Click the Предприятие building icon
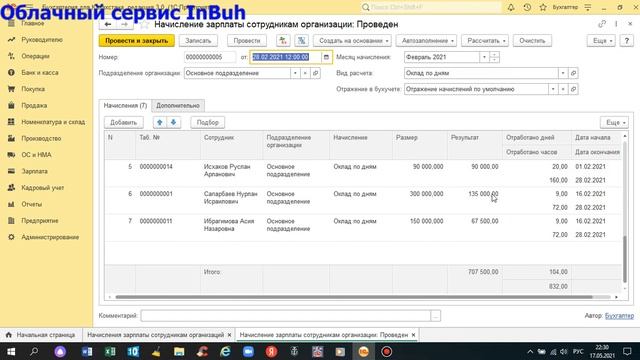The height and width of the screenshot is (360, 640). (x=11, y=220)
